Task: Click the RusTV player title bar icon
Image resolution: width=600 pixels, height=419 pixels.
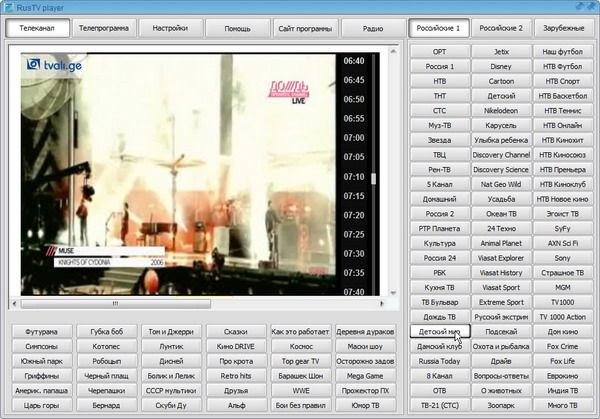Action: 8,7
